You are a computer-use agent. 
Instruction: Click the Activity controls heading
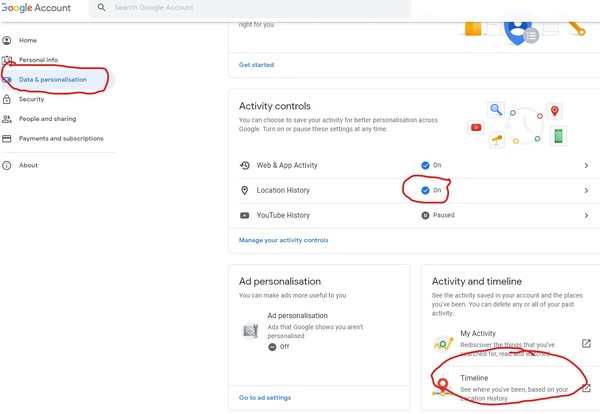[x=275, y=106]
